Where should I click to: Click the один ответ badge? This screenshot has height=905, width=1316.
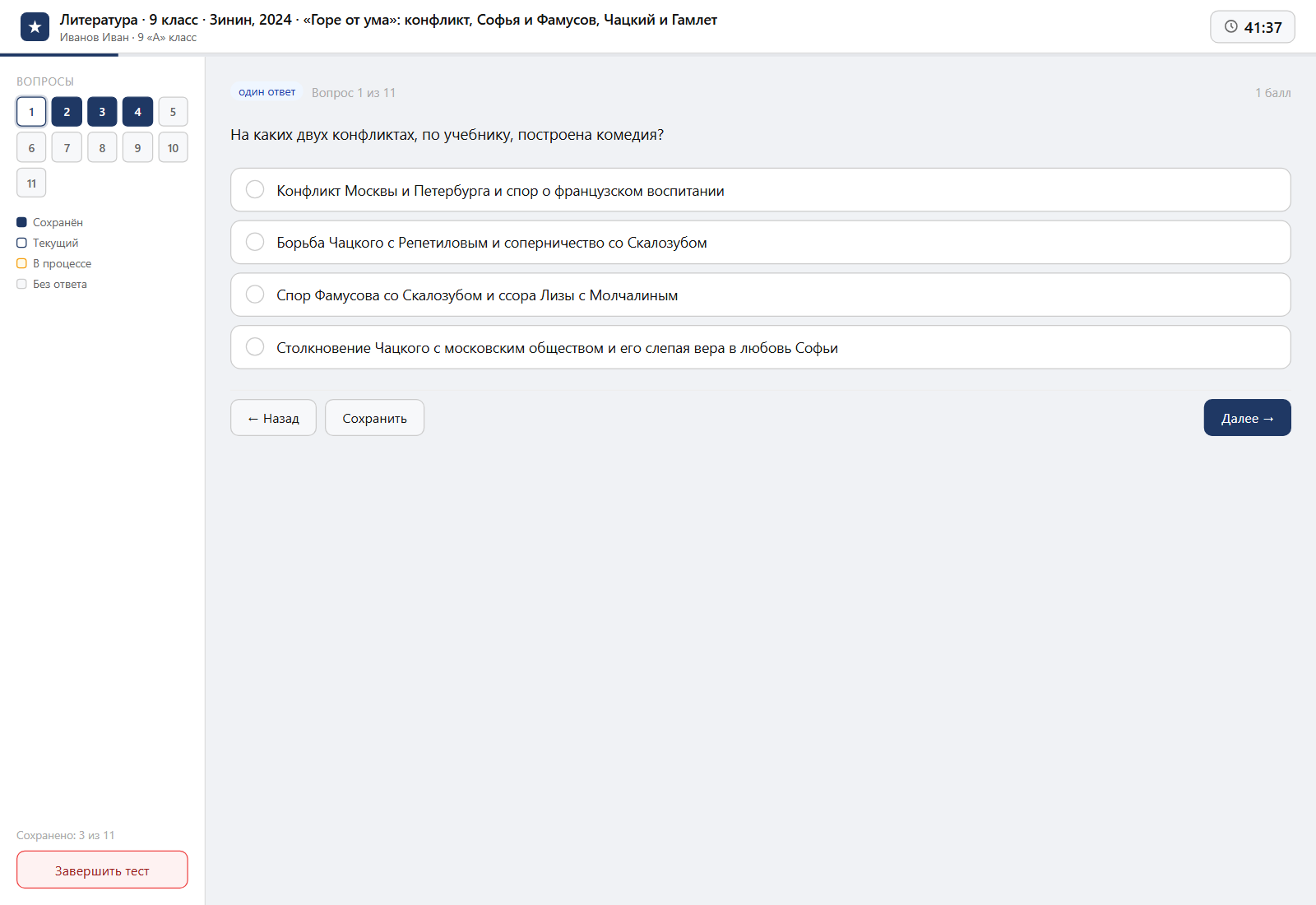266,92
